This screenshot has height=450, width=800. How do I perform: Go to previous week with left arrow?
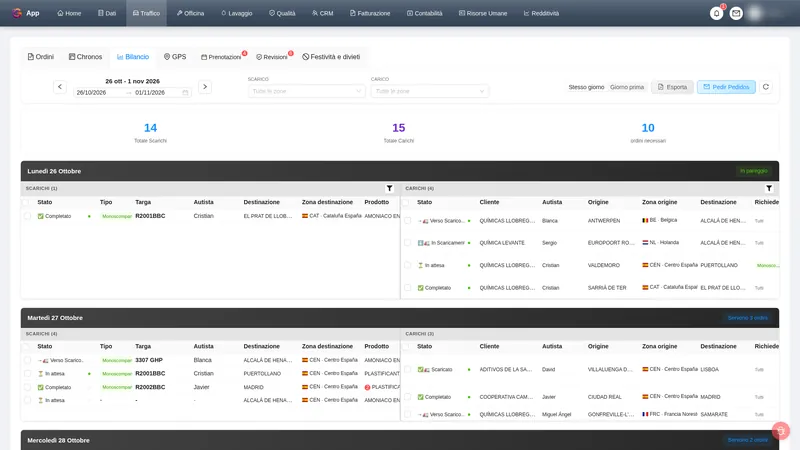tap(60, 87)
